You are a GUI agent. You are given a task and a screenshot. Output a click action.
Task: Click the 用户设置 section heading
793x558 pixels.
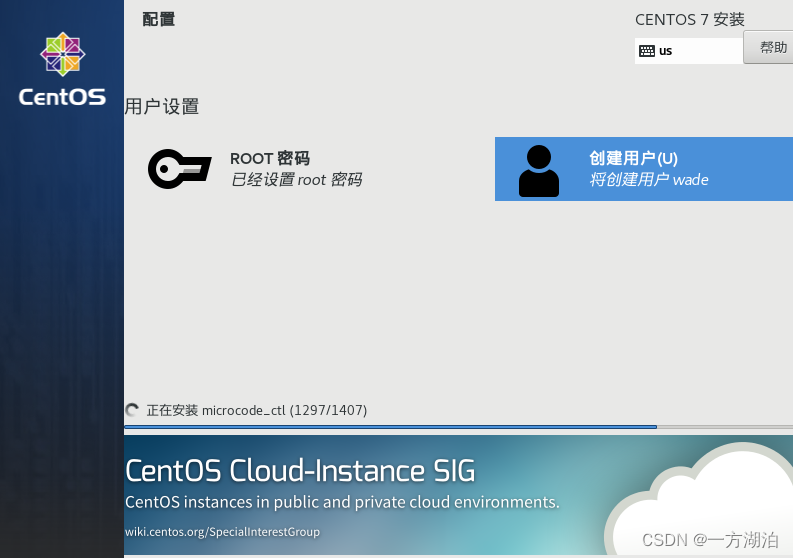pyautogui.click(x=162, y=107)
